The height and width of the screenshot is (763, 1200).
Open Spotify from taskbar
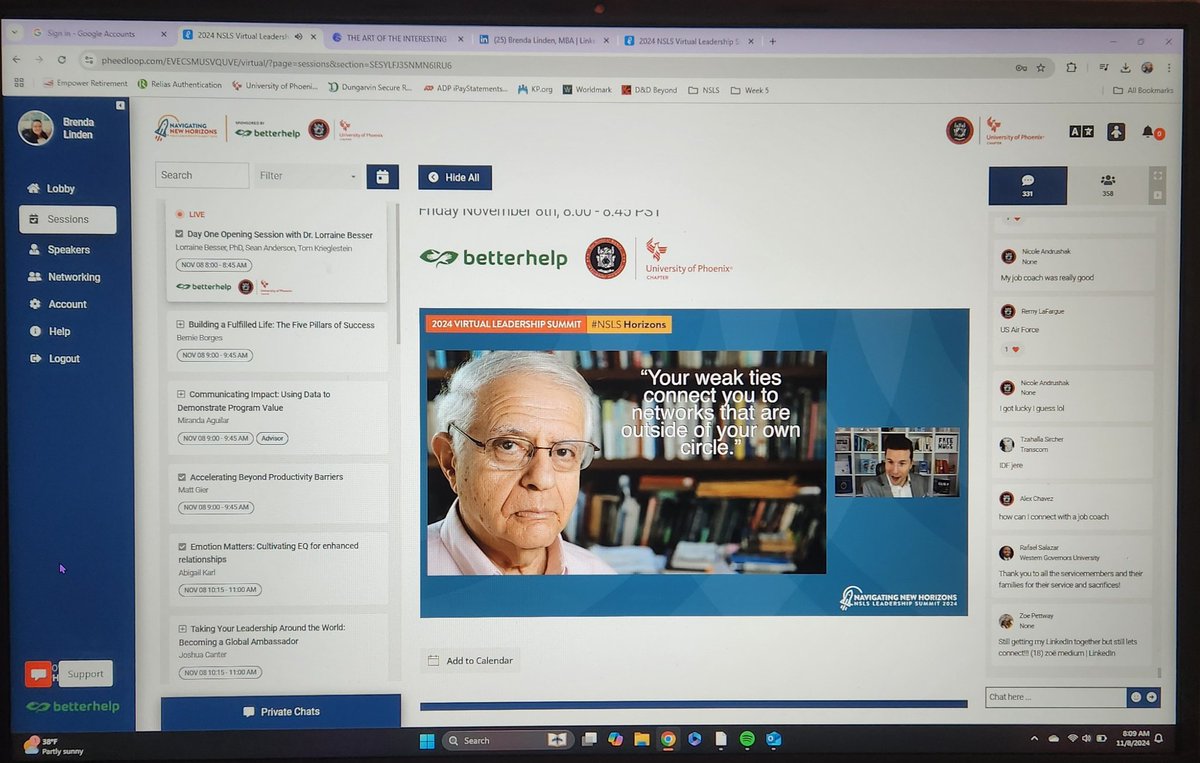746,740
